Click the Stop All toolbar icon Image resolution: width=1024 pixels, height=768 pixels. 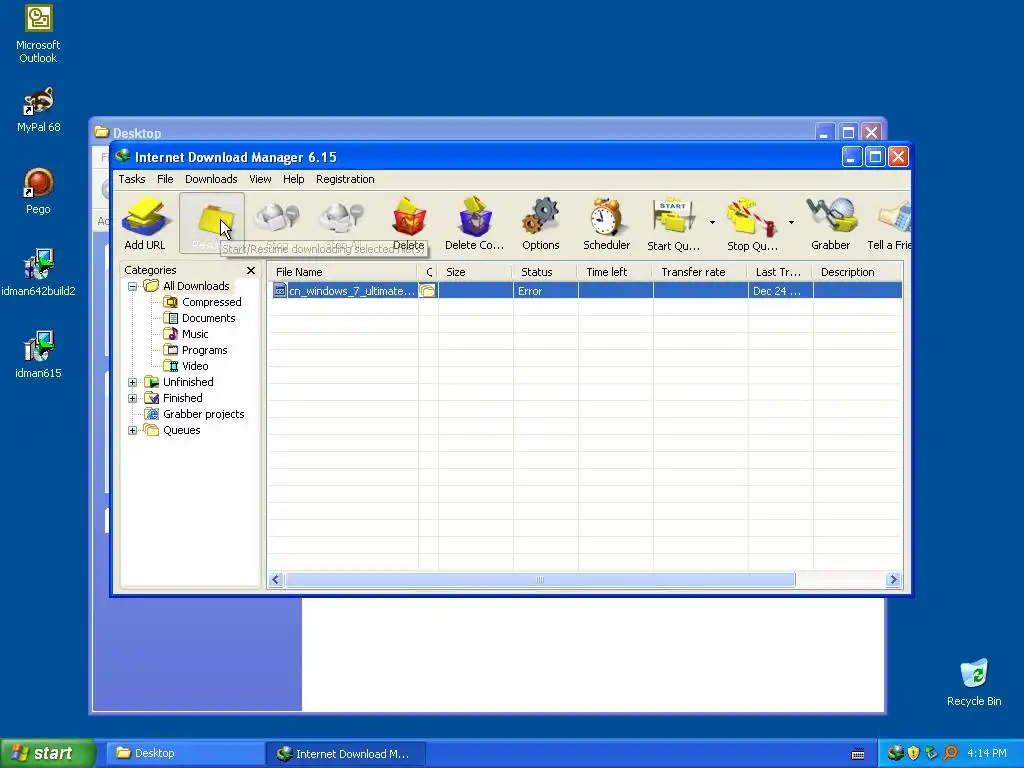coord(343,223)
